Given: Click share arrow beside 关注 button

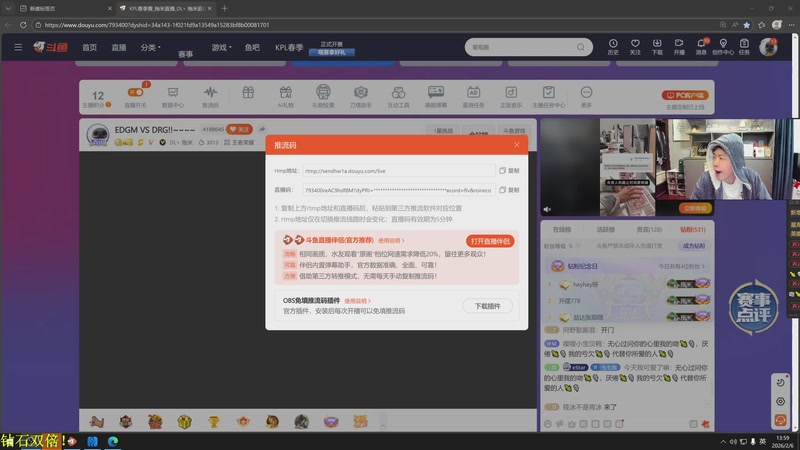Looking at the screenshot, I should point(262,130).
